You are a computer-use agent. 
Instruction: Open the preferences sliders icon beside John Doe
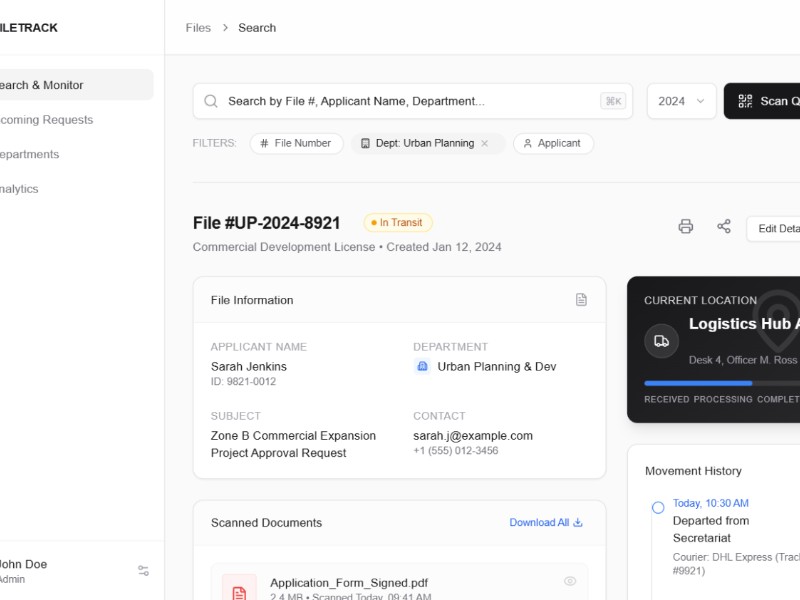click(143, 569)
